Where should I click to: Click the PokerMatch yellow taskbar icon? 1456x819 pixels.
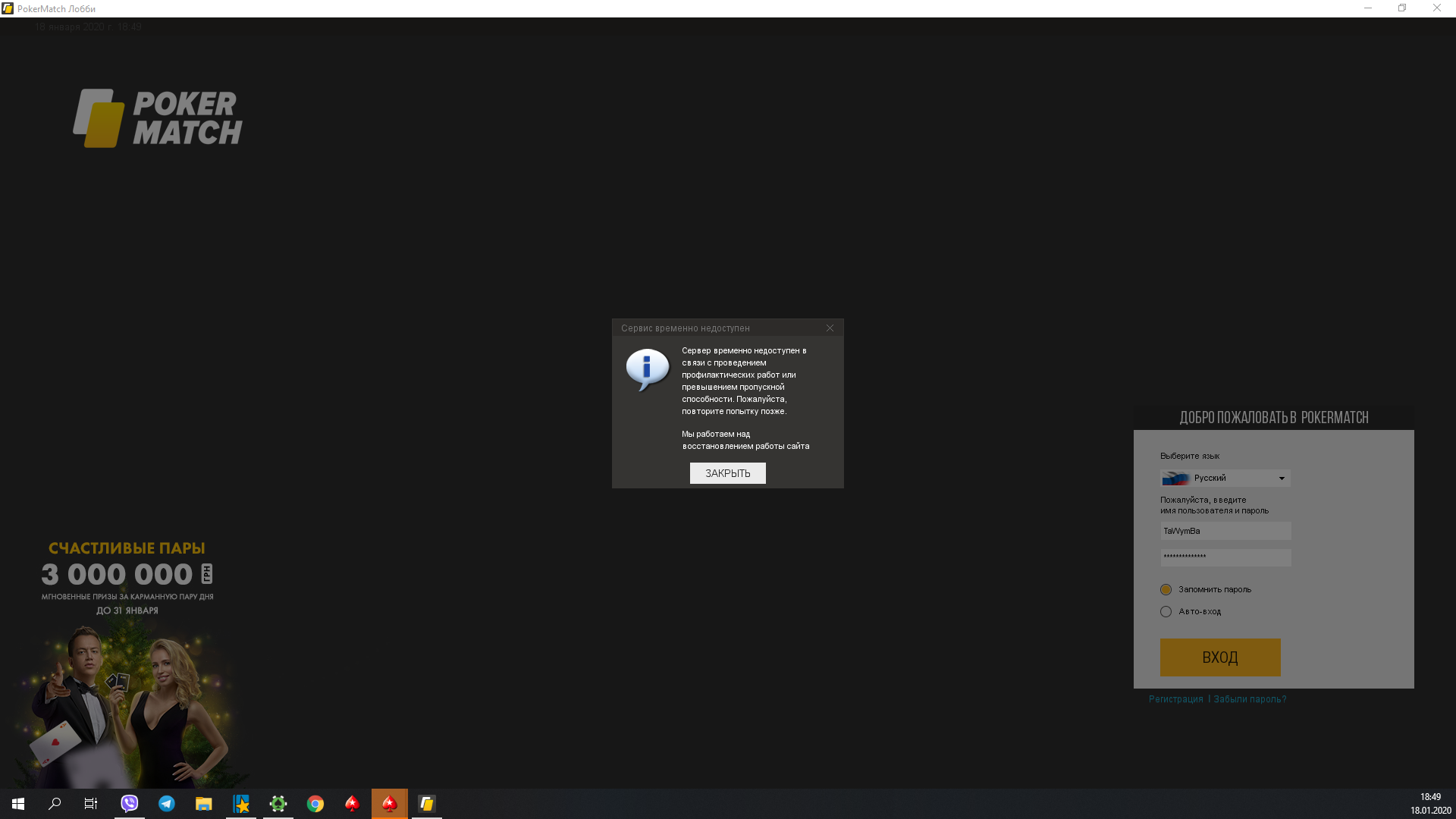pos(427,804)
